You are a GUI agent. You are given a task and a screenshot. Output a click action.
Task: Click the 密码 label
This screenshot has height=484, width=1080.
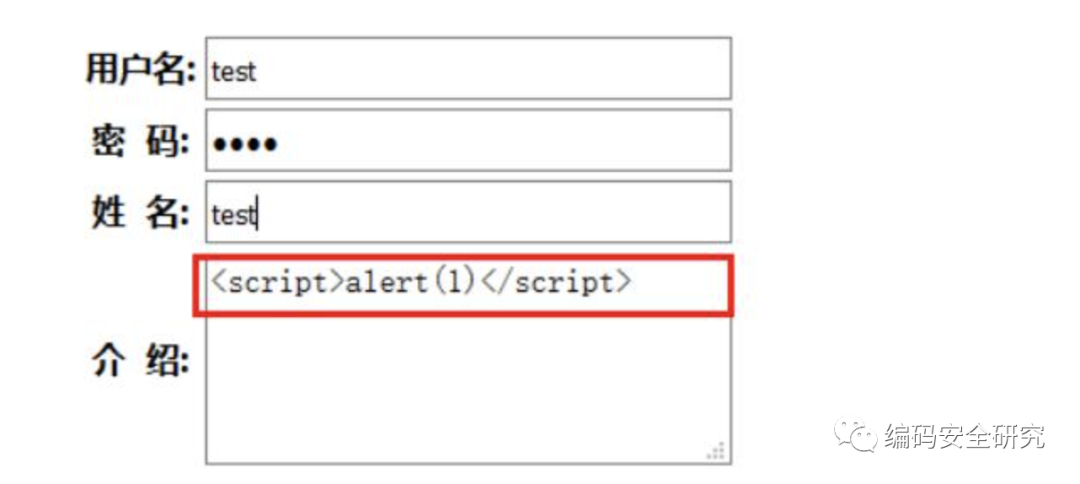(141, 142)
